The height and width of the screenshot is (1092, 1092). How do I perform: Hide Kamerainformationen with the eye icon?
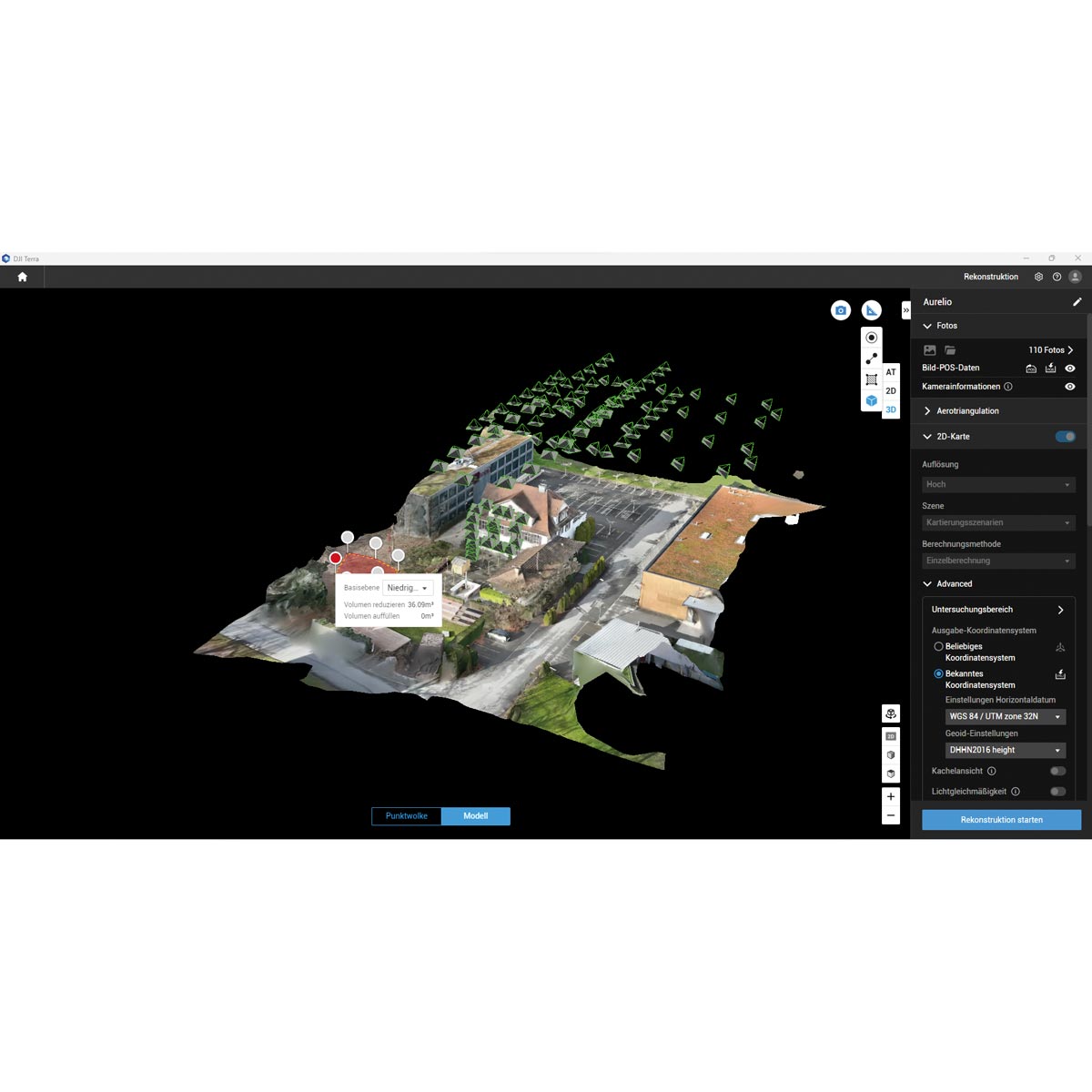[1070, 387]
